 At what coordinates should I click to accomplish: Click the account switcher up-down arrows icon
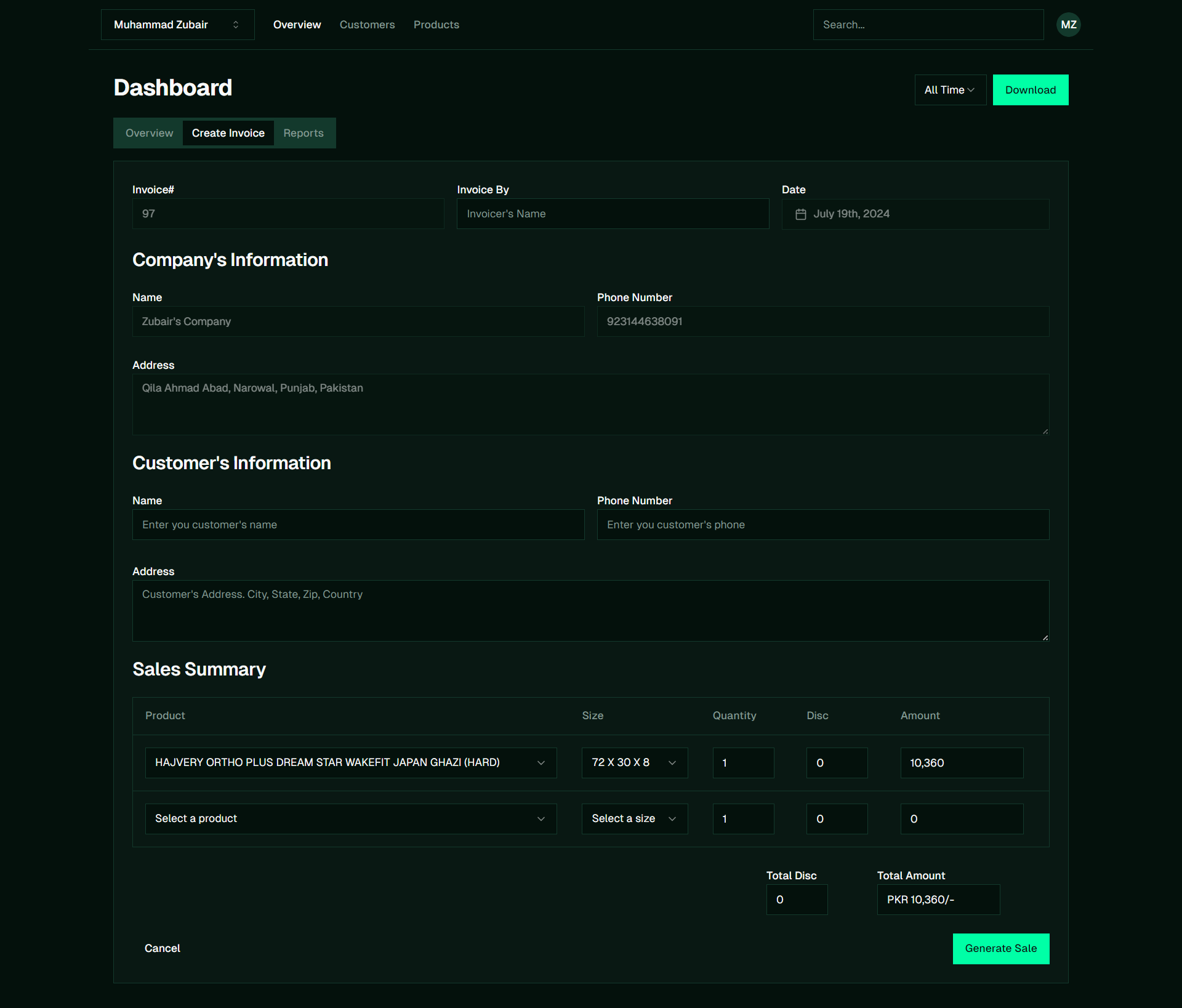coord(236,25)
